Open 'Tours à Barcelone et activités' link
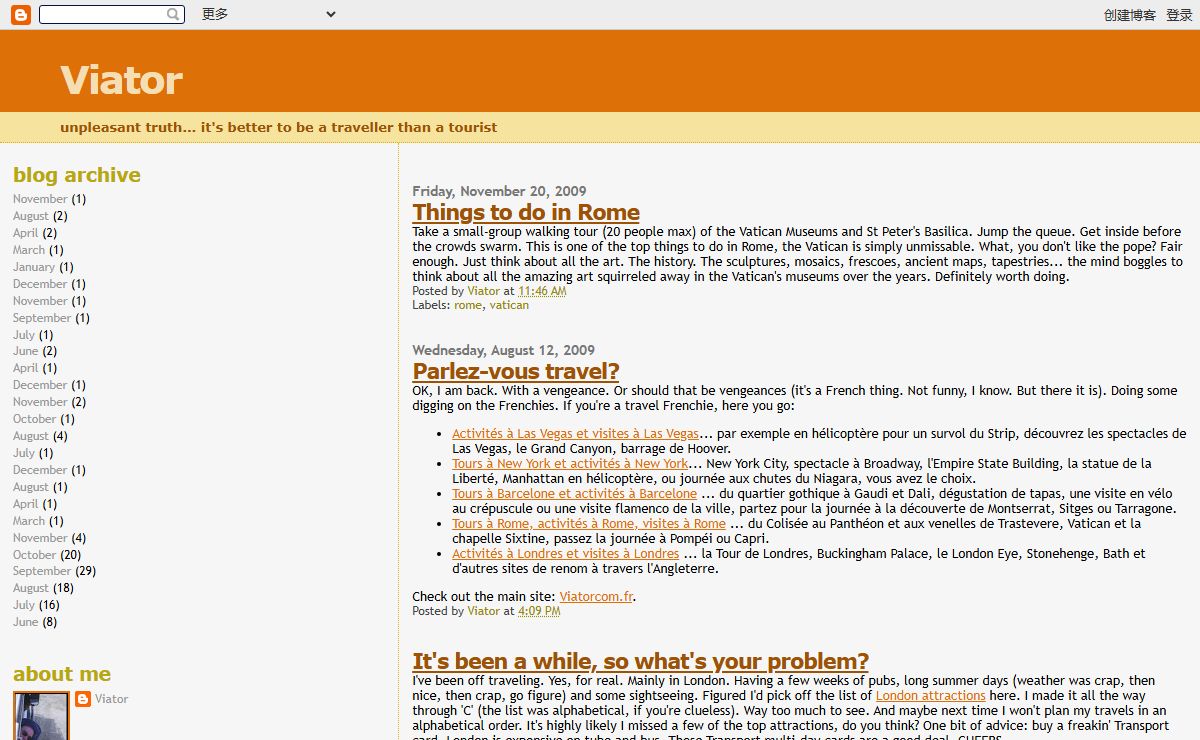Image resolution: width=1200 pixels, height=740 pixels. [x=574, y=494]
